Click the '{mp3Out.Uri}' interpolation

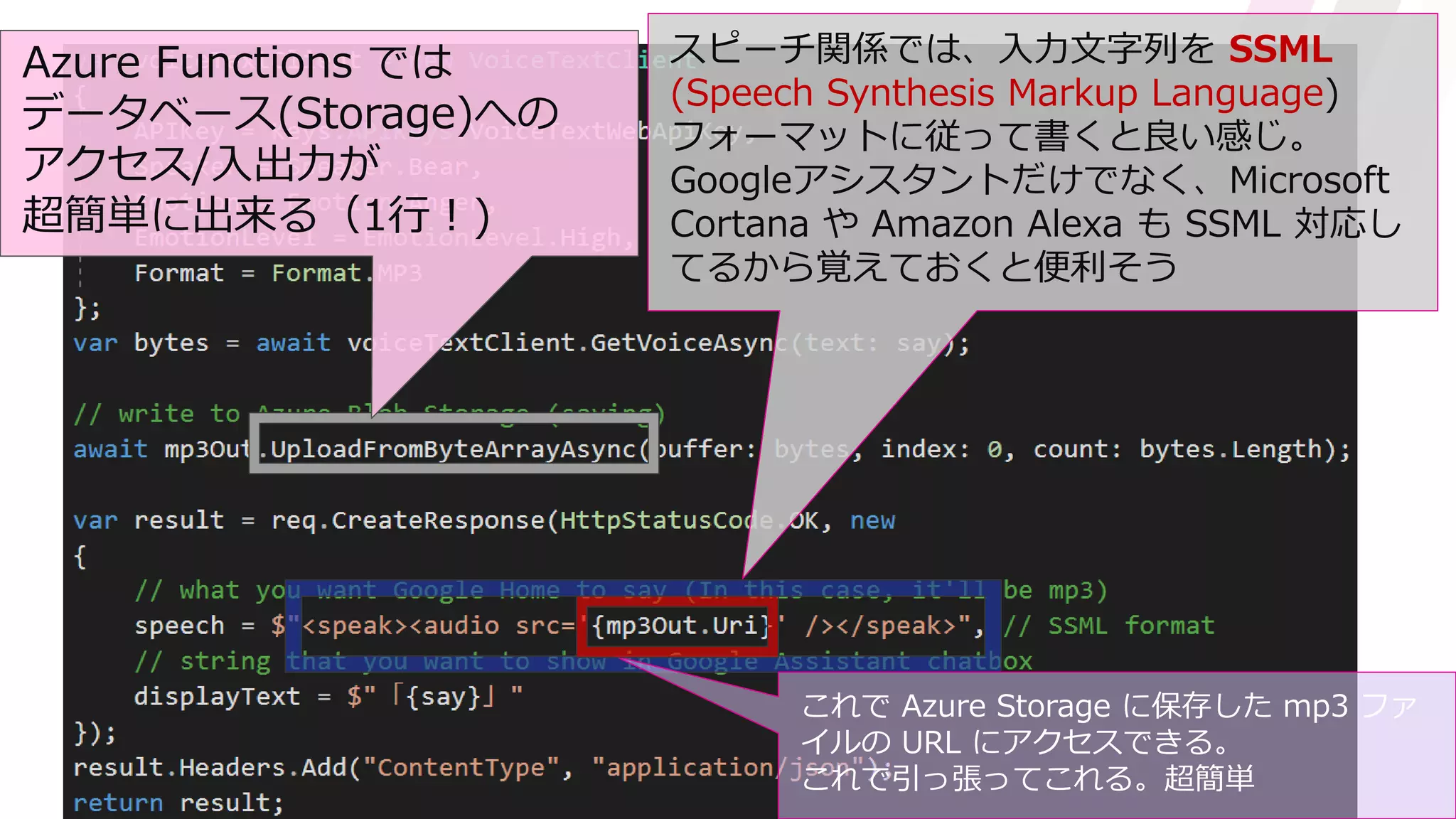(681, 626)
